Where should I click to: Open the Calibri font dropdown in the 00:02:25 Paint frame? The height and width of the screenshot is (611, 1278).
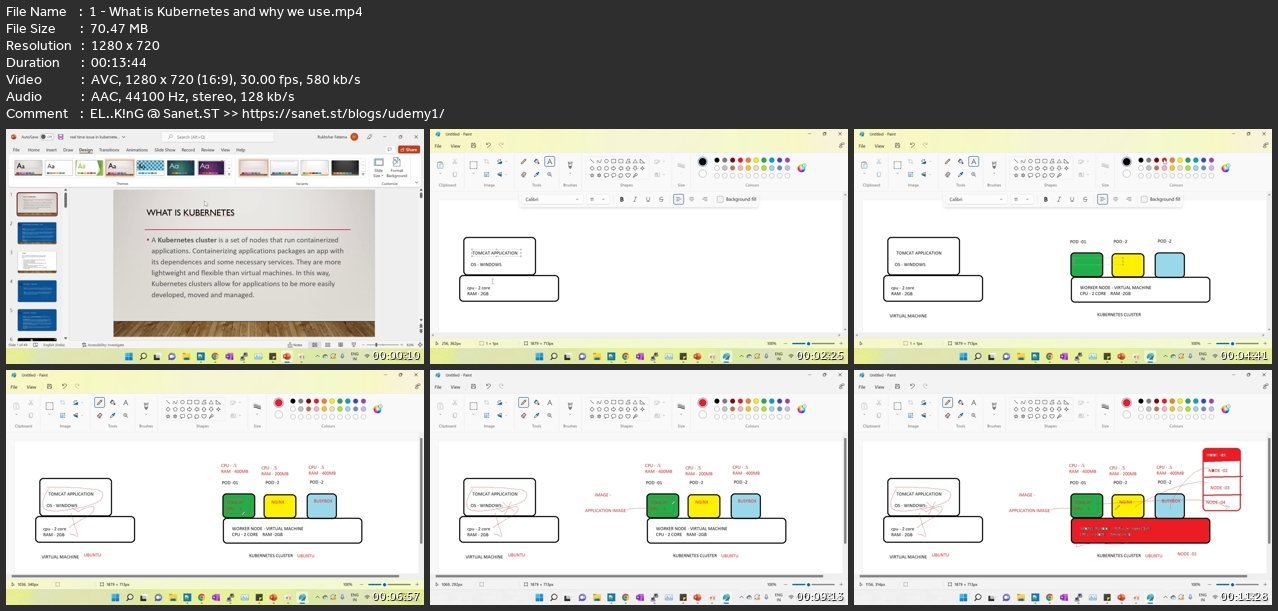coord(552,199)
